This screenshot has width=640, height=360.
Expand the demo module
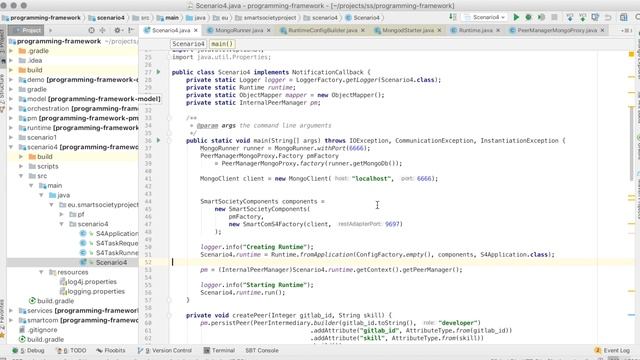tap(11, 80)
